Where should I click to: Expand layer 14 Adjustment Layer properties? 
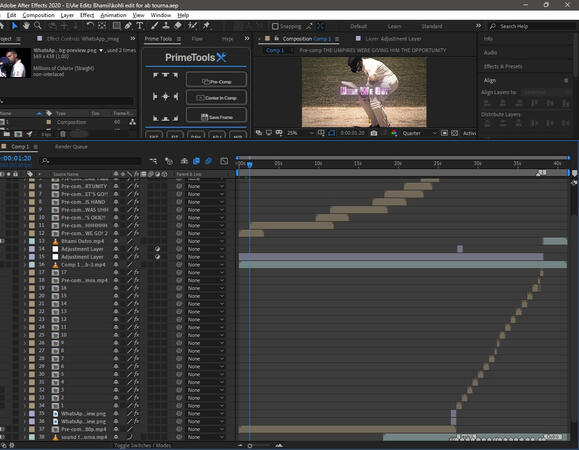[25, 249]
